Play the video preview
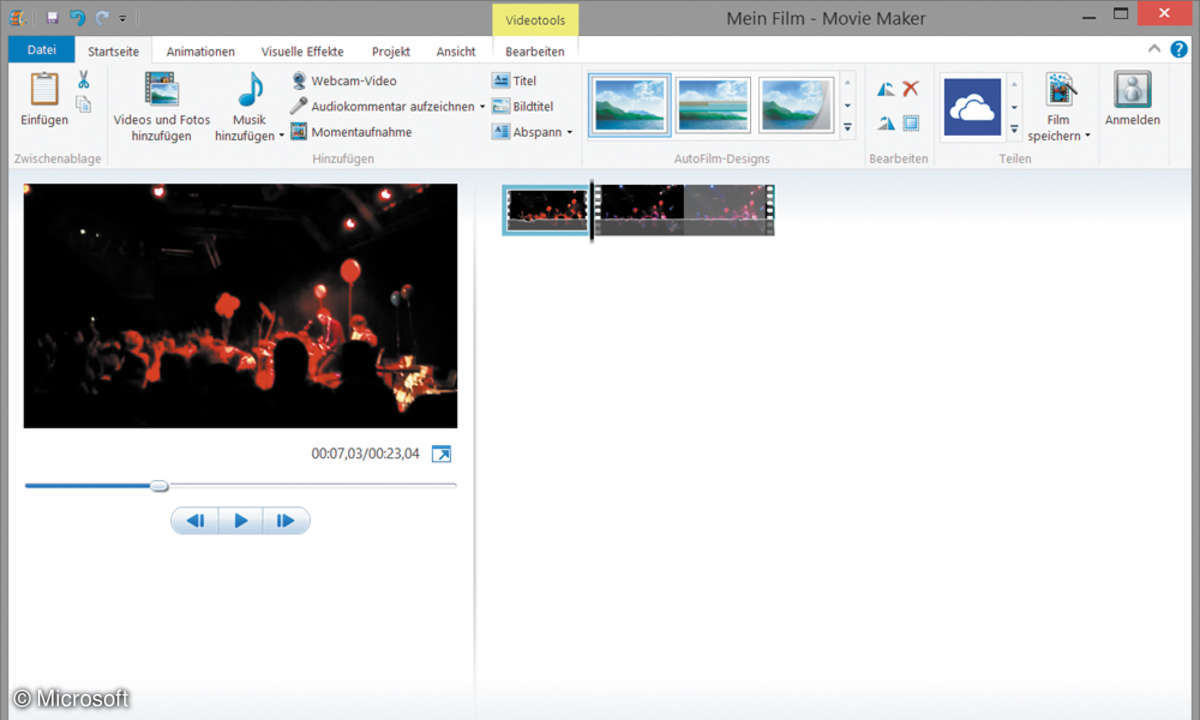The image size is (1200, 720). (x=240, y=520)
